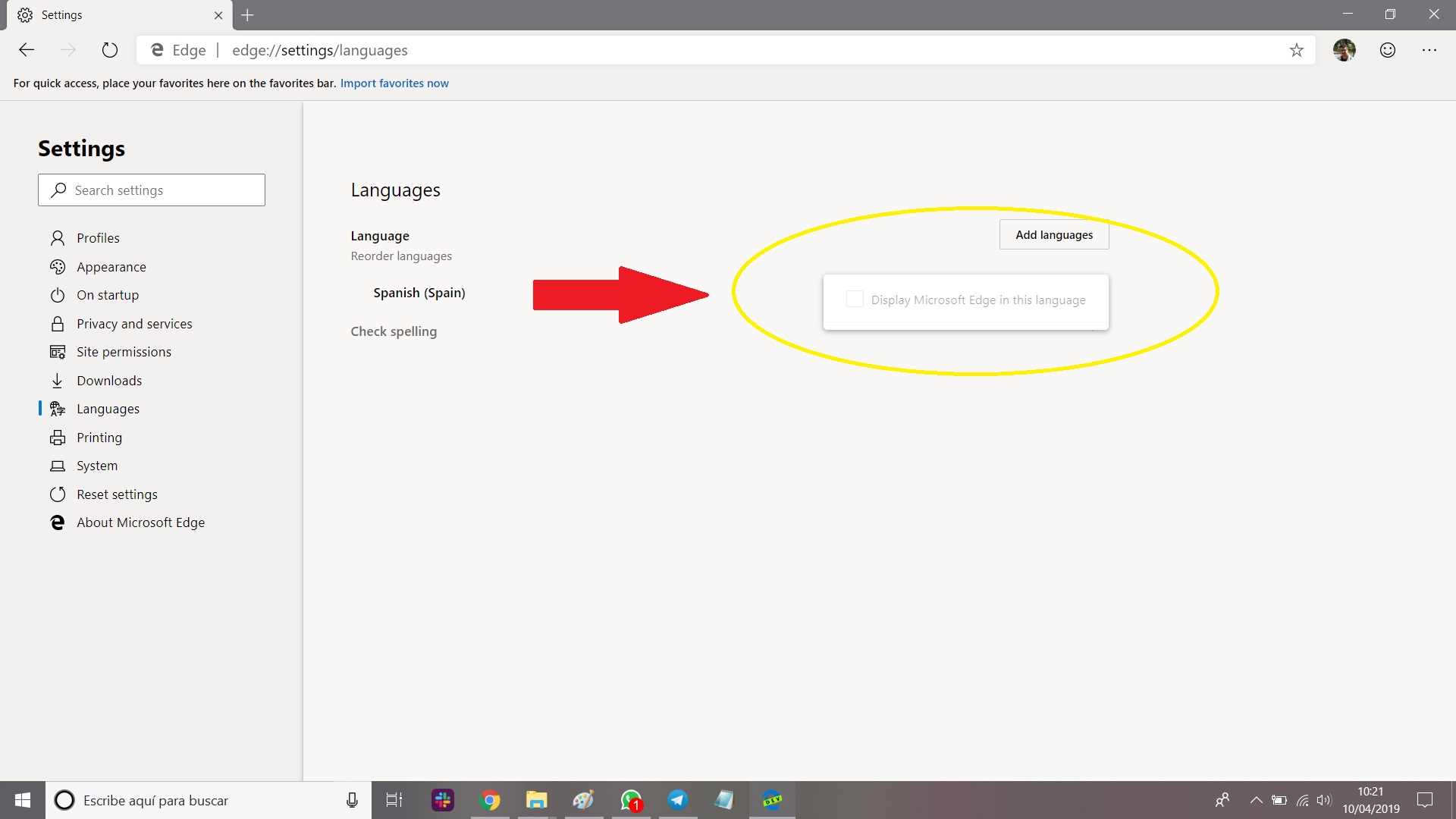Open On startup settings section

108,295
